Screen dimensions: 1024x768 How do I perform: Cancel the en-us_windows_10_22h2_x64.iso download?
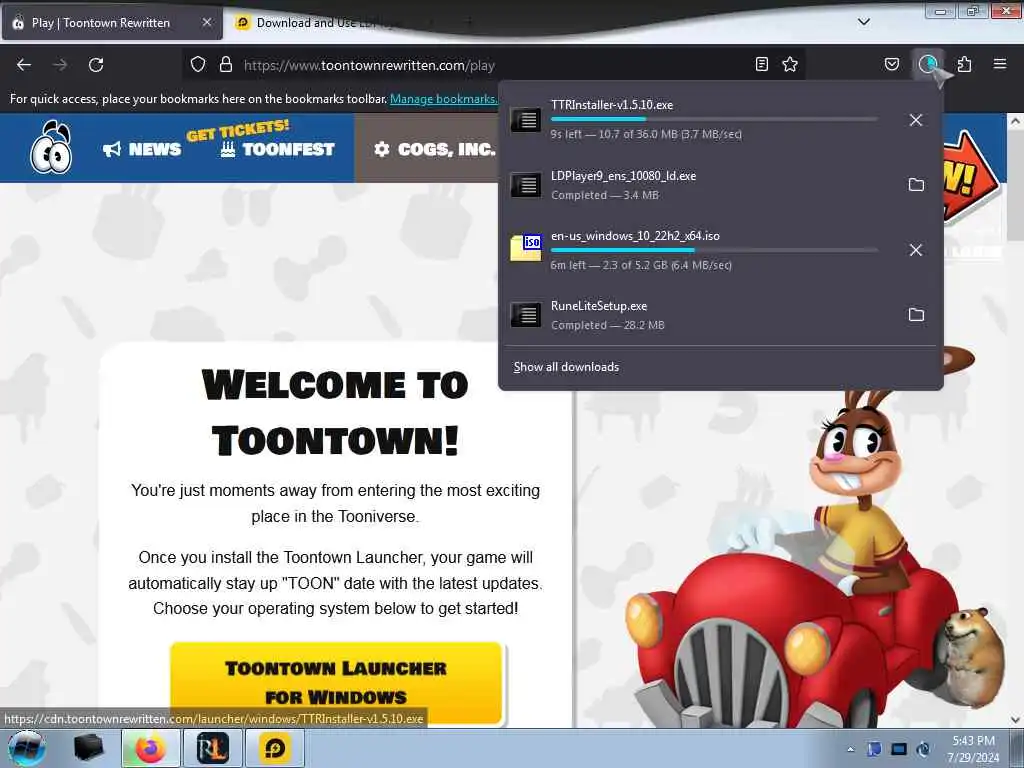[916, 249]
